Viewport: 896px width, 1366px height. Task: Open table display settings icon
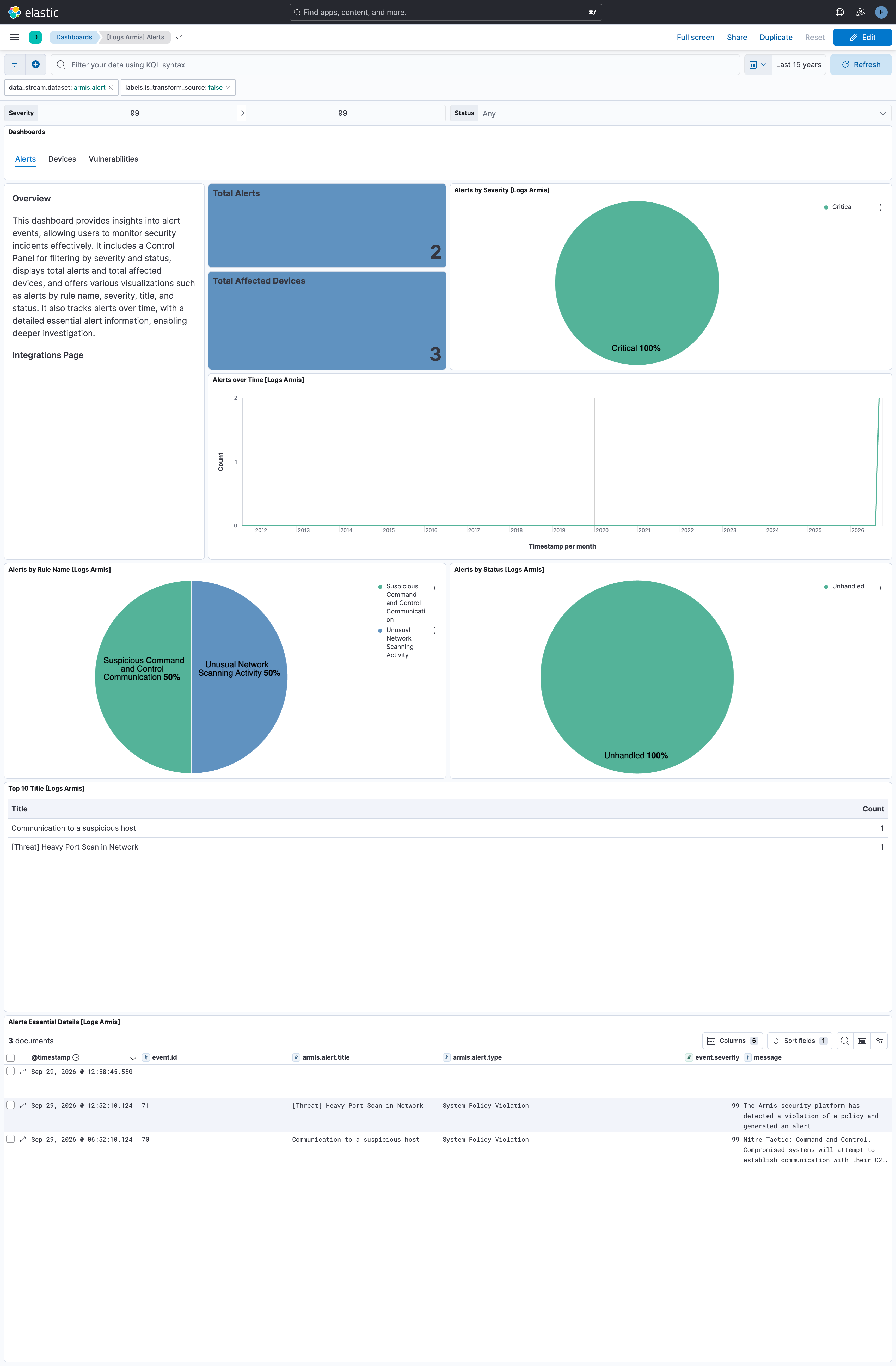[x=879, y=1041]
